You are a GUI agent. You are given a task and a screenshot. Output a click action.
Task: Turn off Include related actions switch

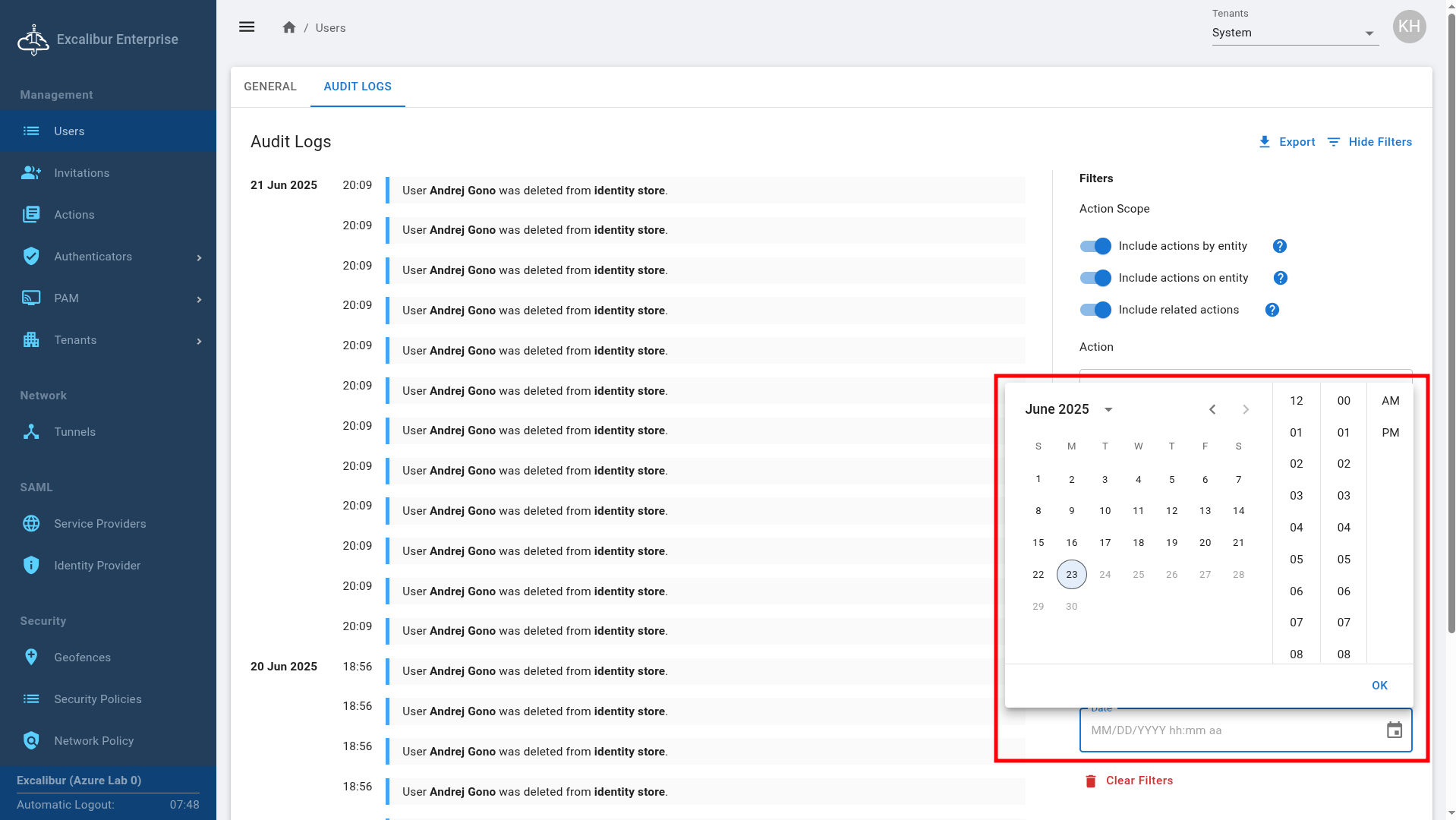click(x=1095, y=310)
